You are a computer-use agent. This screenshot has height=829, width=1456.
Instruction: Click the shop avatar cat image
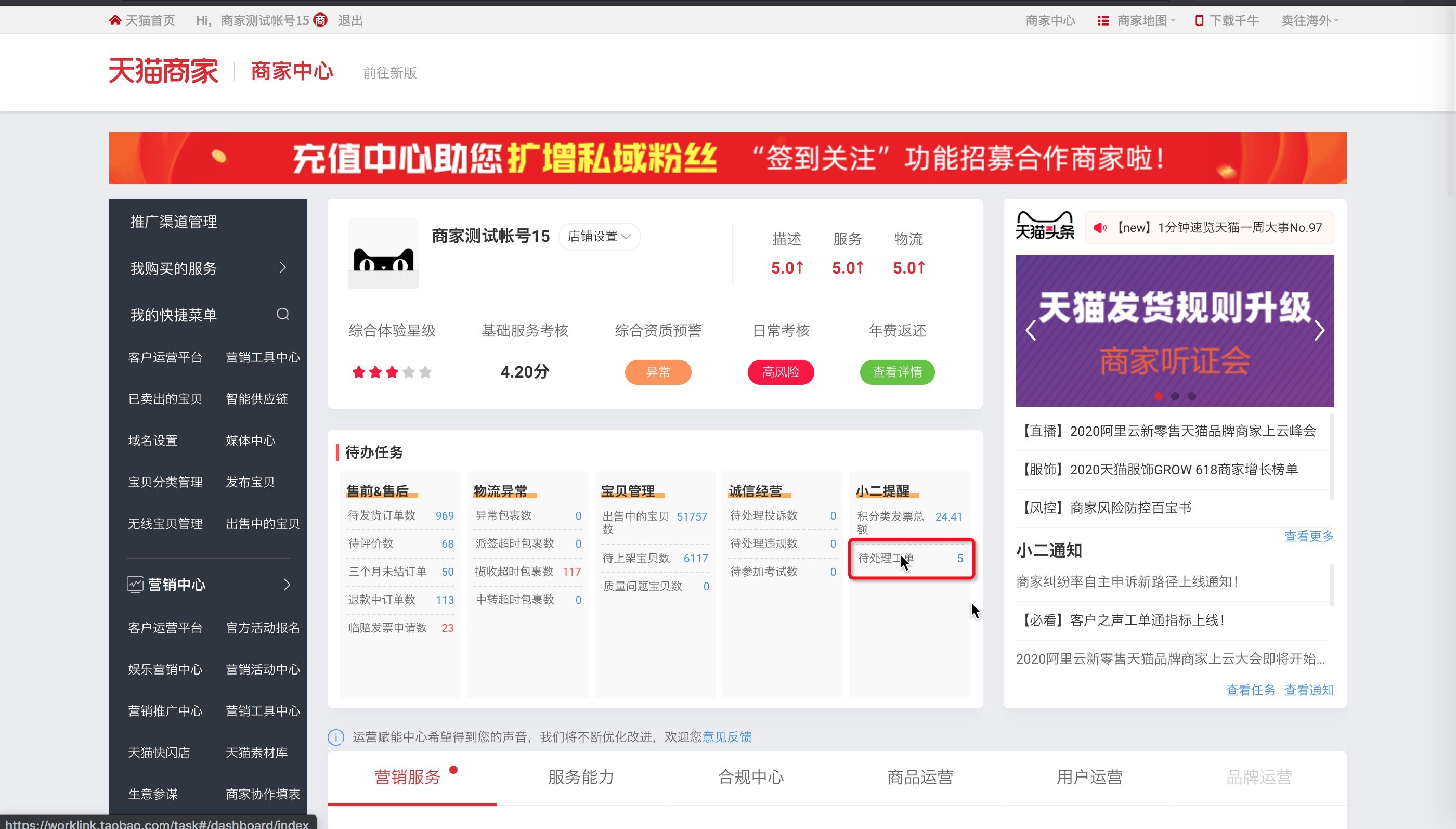(x=384, y=254)
